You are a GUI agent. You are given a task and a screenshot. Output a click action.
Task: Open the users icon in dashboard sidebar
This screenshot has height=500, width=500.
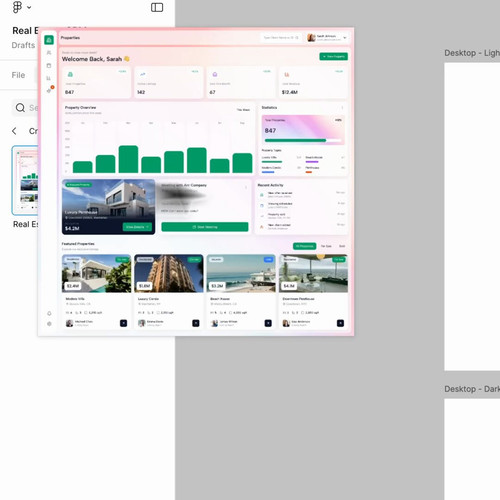(49, 53)
